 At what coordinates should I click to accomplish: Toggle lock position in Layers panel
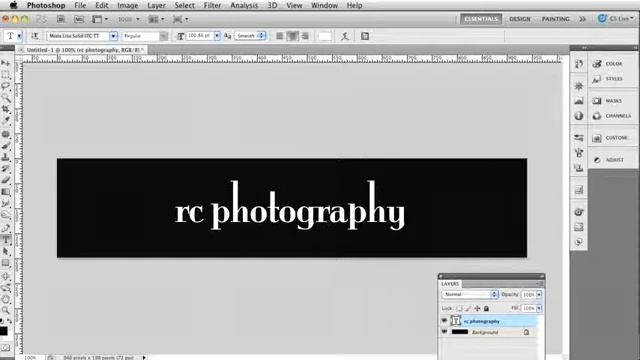click(477, 309)
